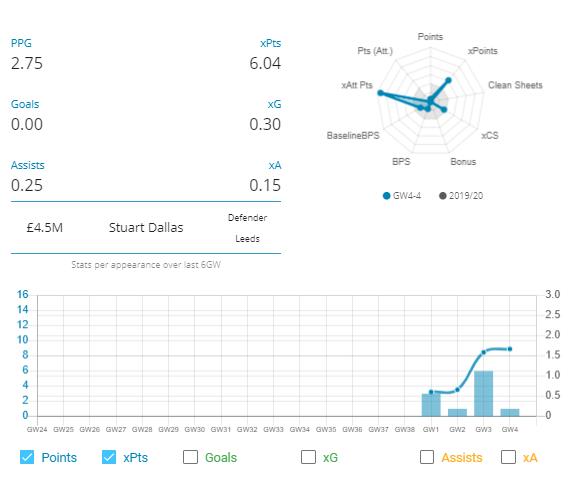Click the xA stat label
The height and width of the screenshot is (480, 575).
point(275,165)
